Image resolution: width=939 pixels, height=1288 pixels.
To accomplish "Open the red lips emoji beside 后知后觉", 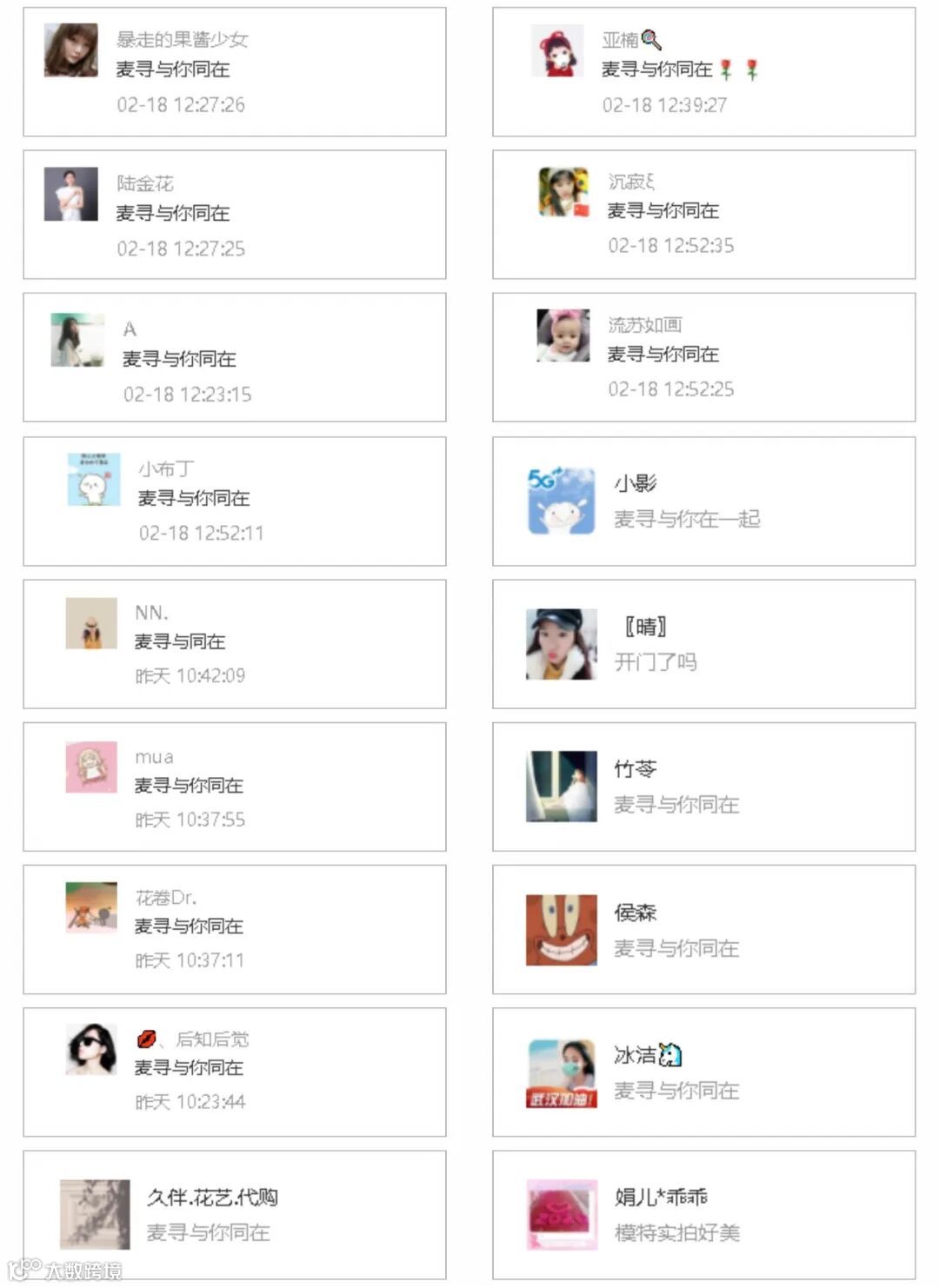I will coord(147,1039).
